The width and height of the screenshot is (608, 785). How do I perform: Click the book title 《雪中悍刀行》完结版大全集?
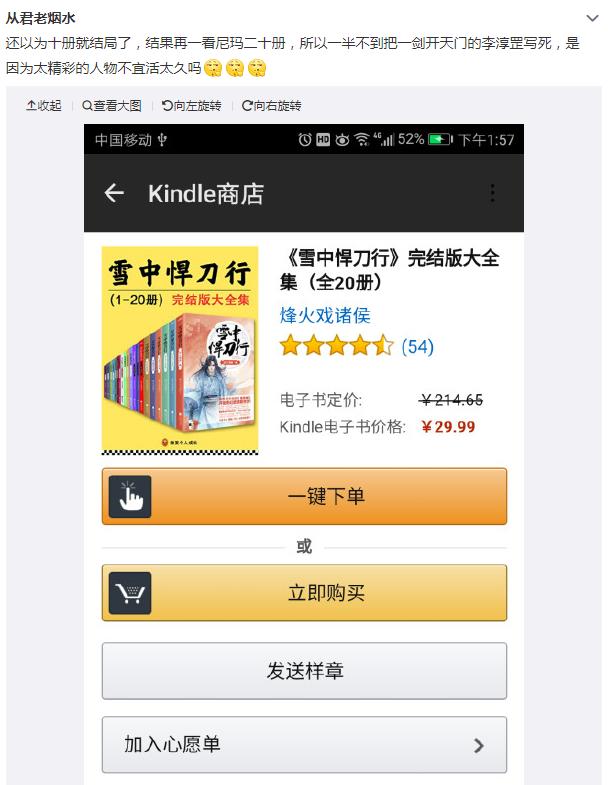[x=390, y=270]
